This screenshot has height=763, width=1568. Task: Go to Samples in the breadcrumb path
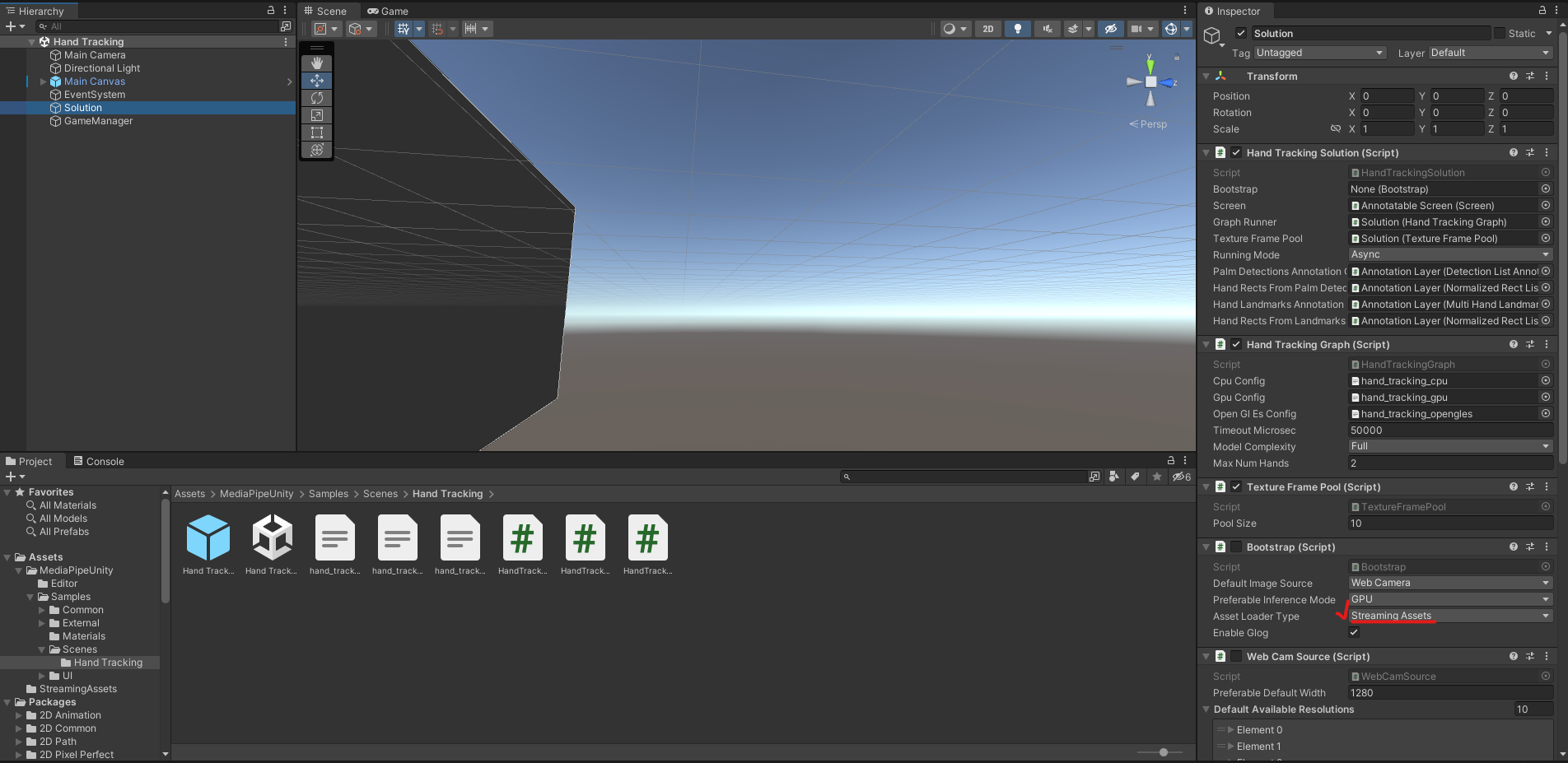click(x=329, y=494)
